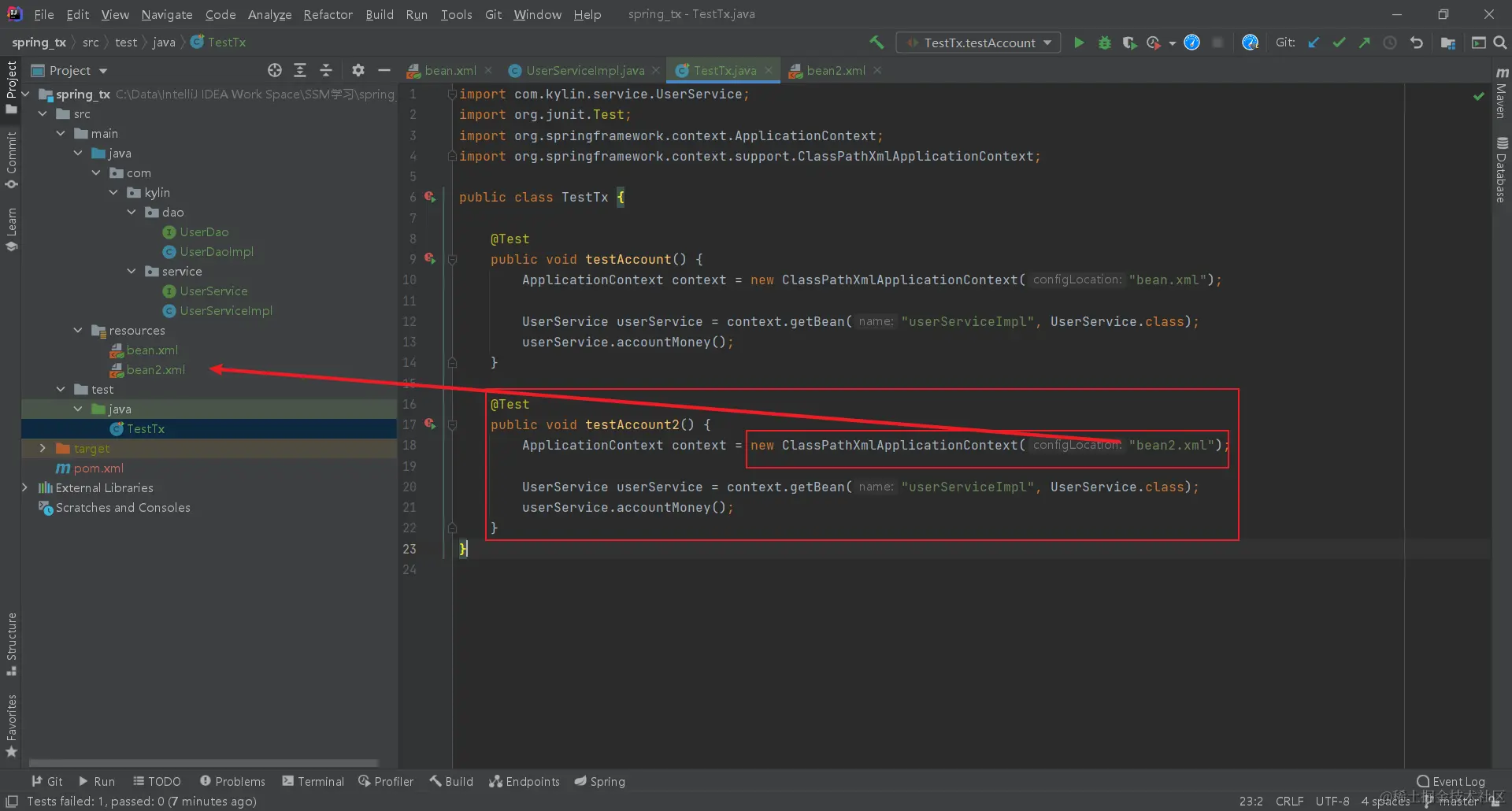
Task: Click the Profile run clock icon
Action: coord(1154,43)
